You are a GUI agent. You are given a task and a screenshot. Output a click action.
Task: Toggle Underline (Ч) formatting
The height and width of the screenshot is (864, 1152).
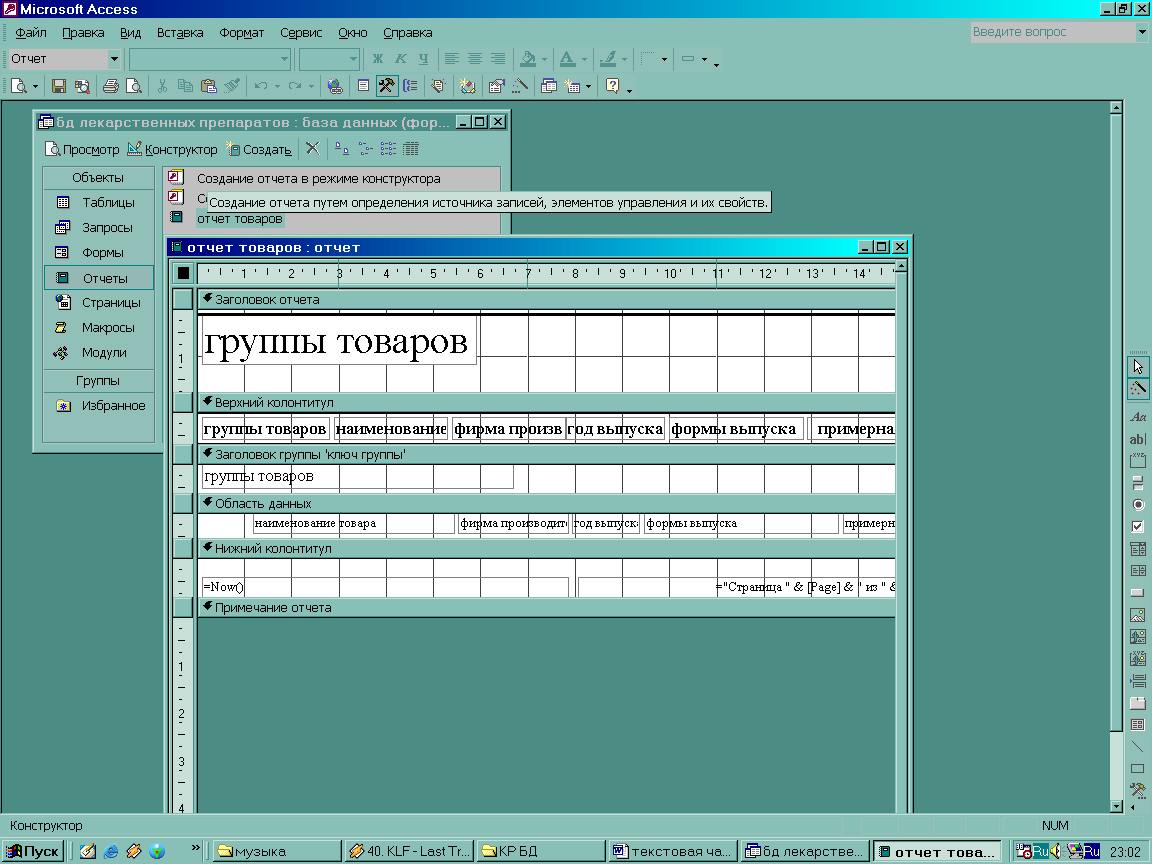(x=423, y=59)
